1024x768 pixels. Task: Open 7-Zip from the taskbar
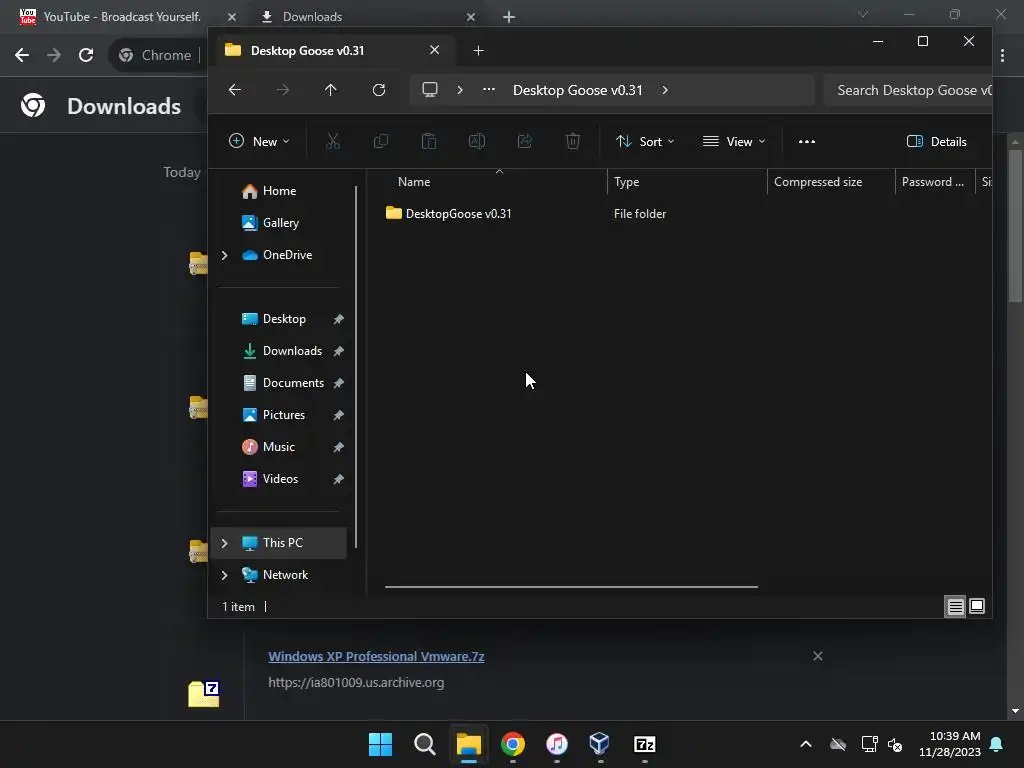(x=645, y=744)
